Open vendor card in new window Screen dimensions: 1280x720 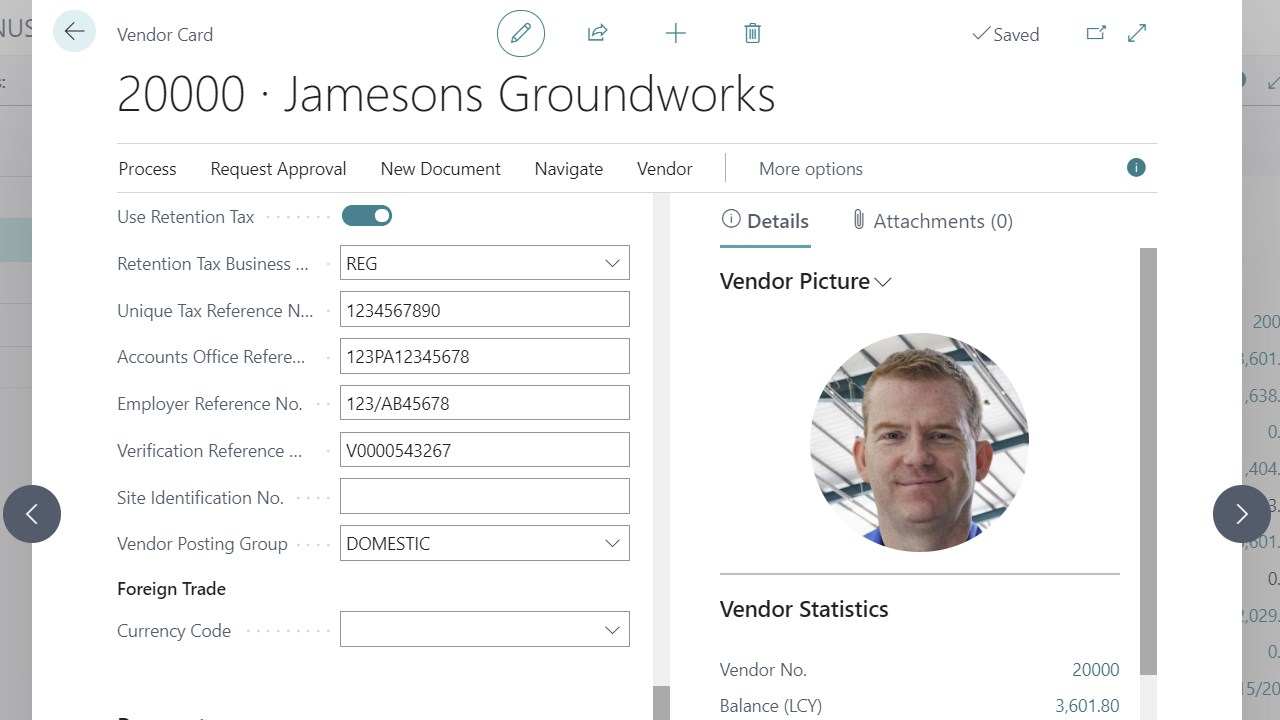click(1096, 34)
